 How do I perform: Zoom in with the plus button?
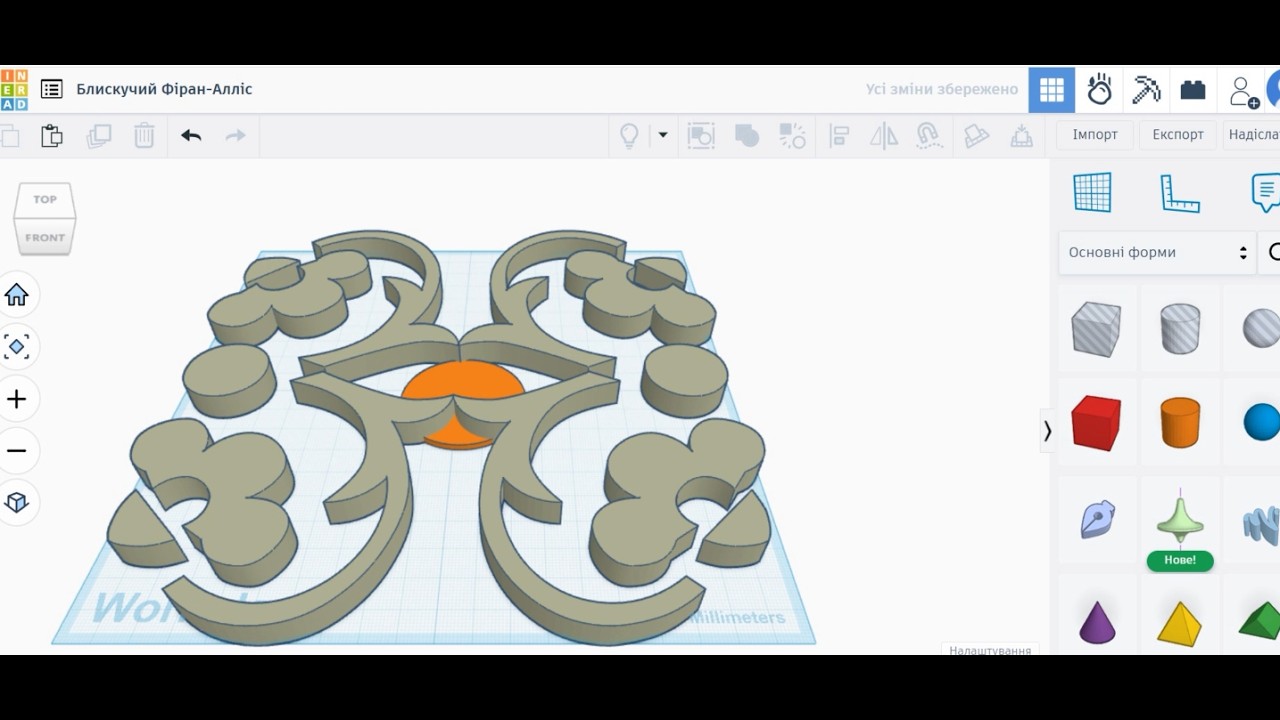coord(17,399)
